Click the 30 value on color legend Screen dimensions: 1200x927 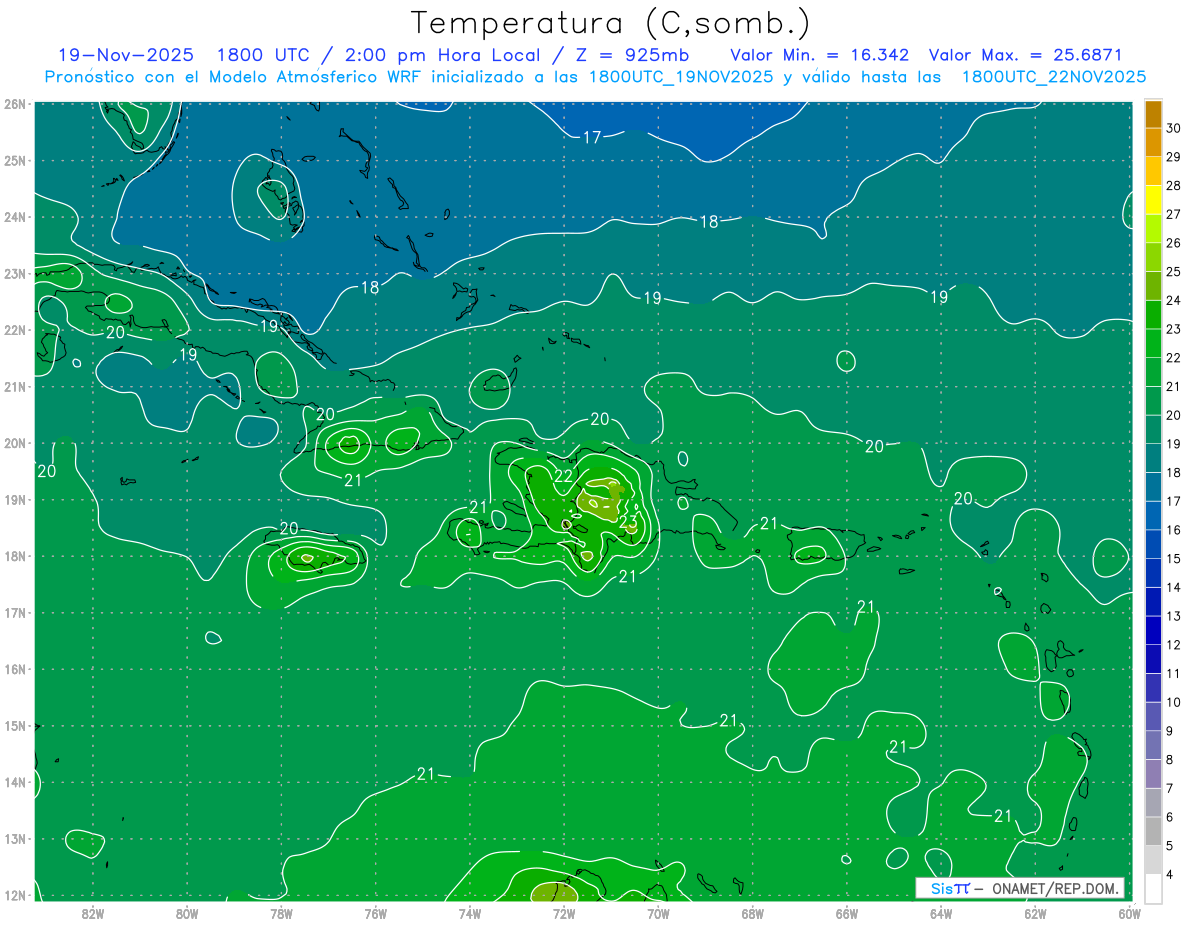[x=1173, y=127]
